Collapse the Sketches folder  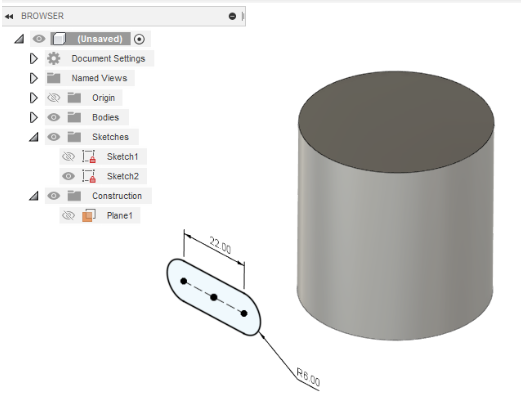34,137
